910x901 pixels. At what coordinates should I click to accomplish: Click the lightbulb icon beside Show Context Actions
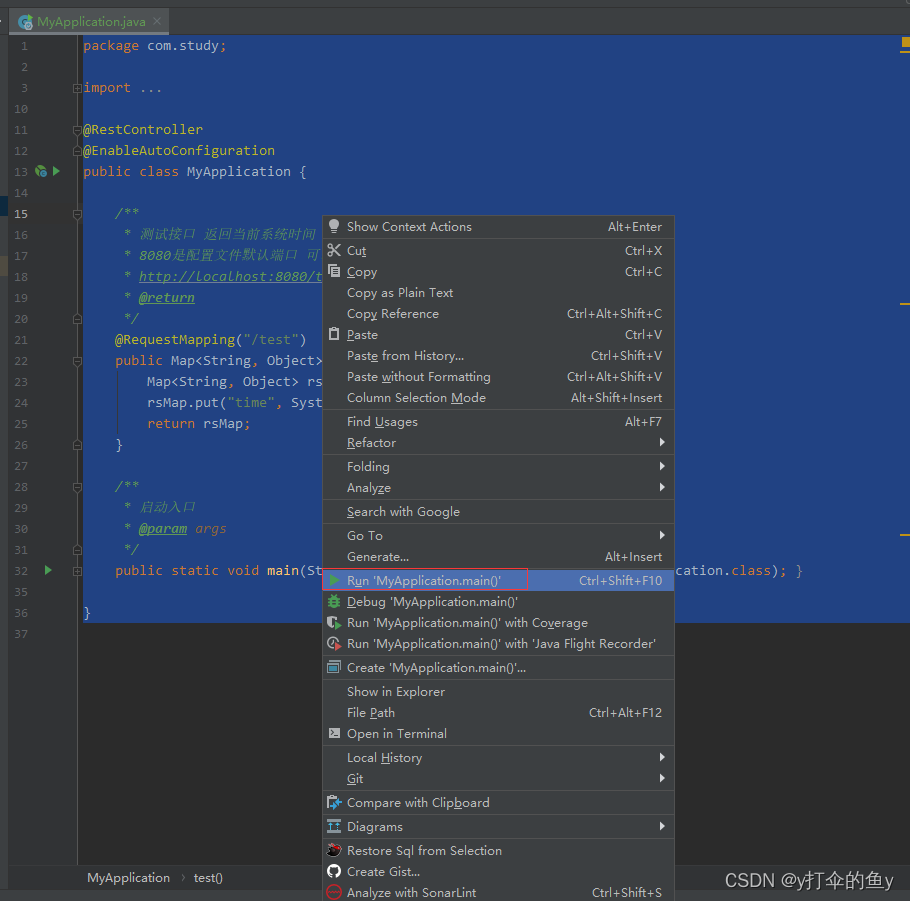pyautogui.click(x=335, y=226)
